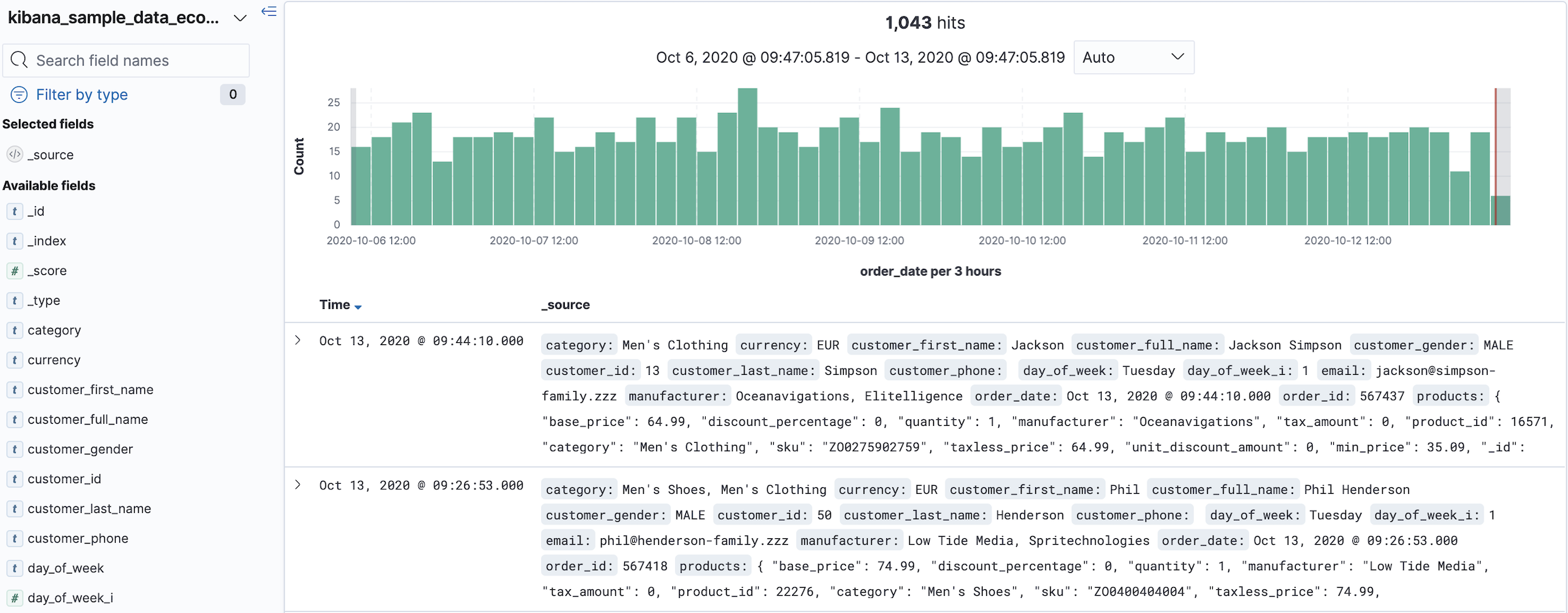Open the Auto interval dropdown
The width and height of the screenshot is (1568, 613).
click(x=1133, y=58)
